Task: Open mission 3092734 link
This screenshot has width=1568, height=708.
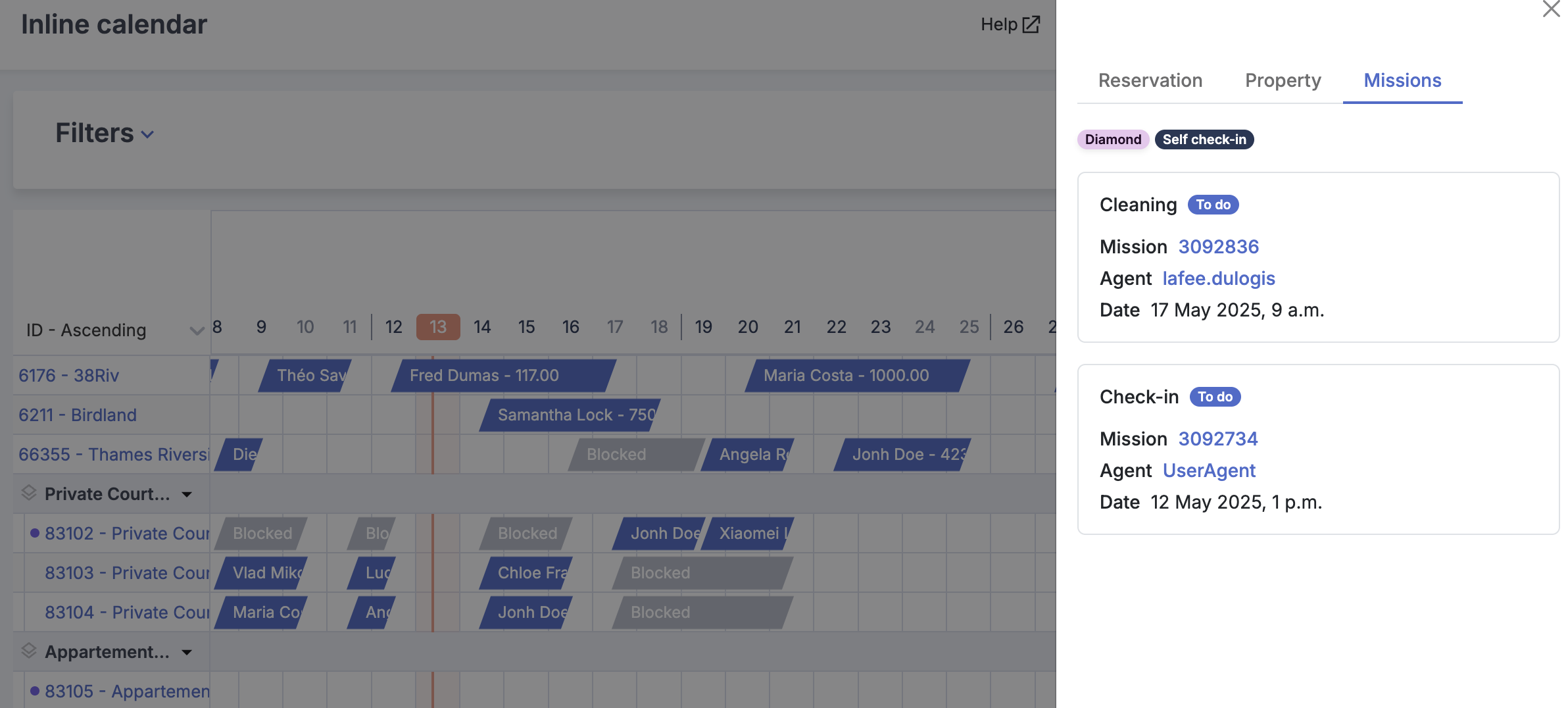Action: click(1218, 439)
